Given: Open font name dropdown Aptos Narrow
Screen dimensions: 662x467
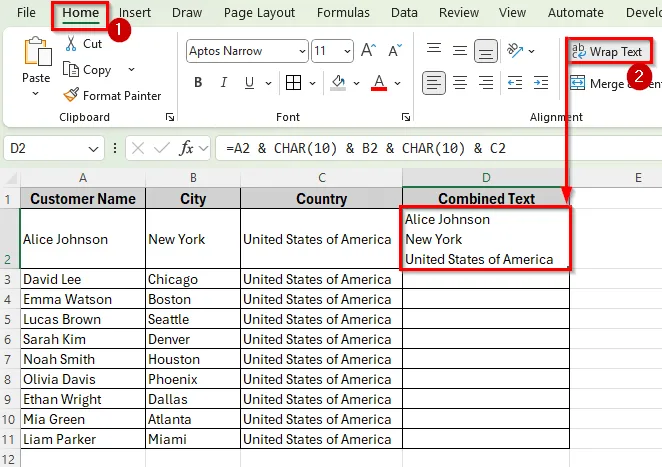Looking at the screenshot, I should (302, 52).
